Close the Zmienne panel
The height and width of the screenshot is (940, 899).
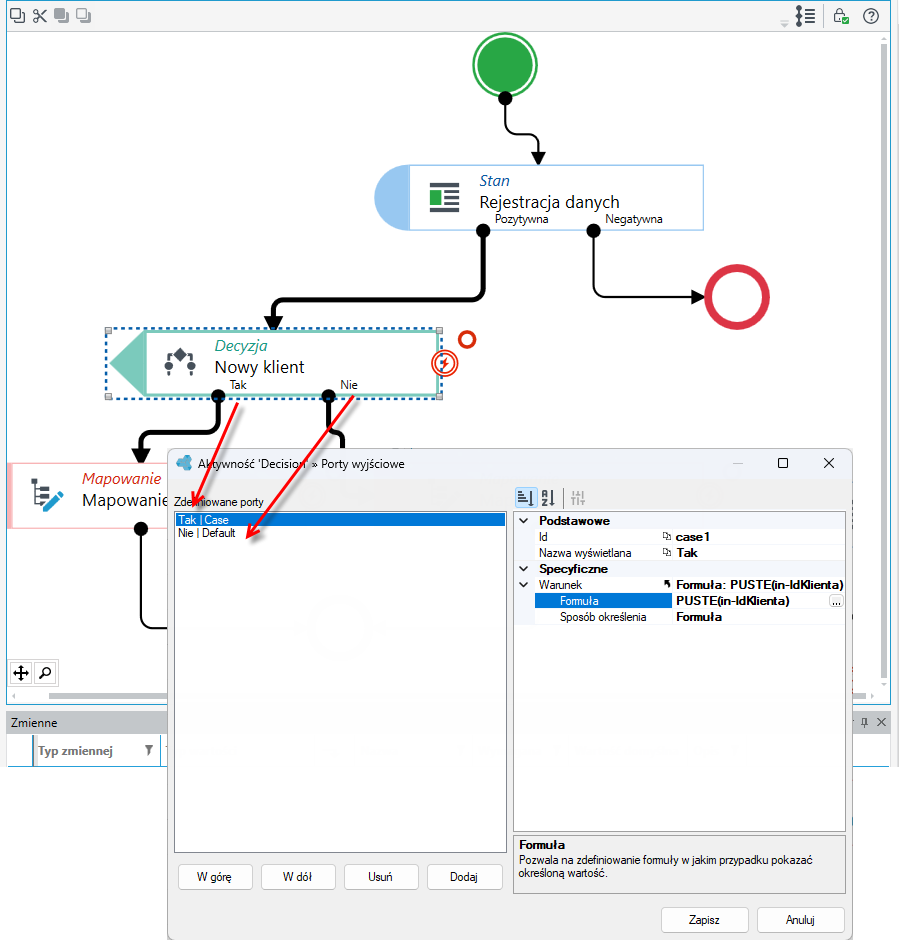[882, 722]
